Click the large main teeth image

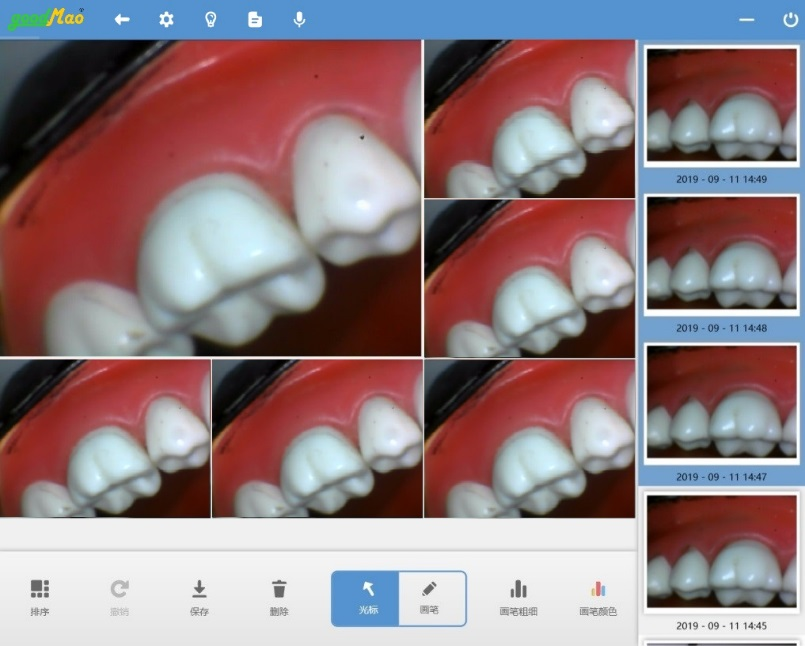click(x=210, y=198)
